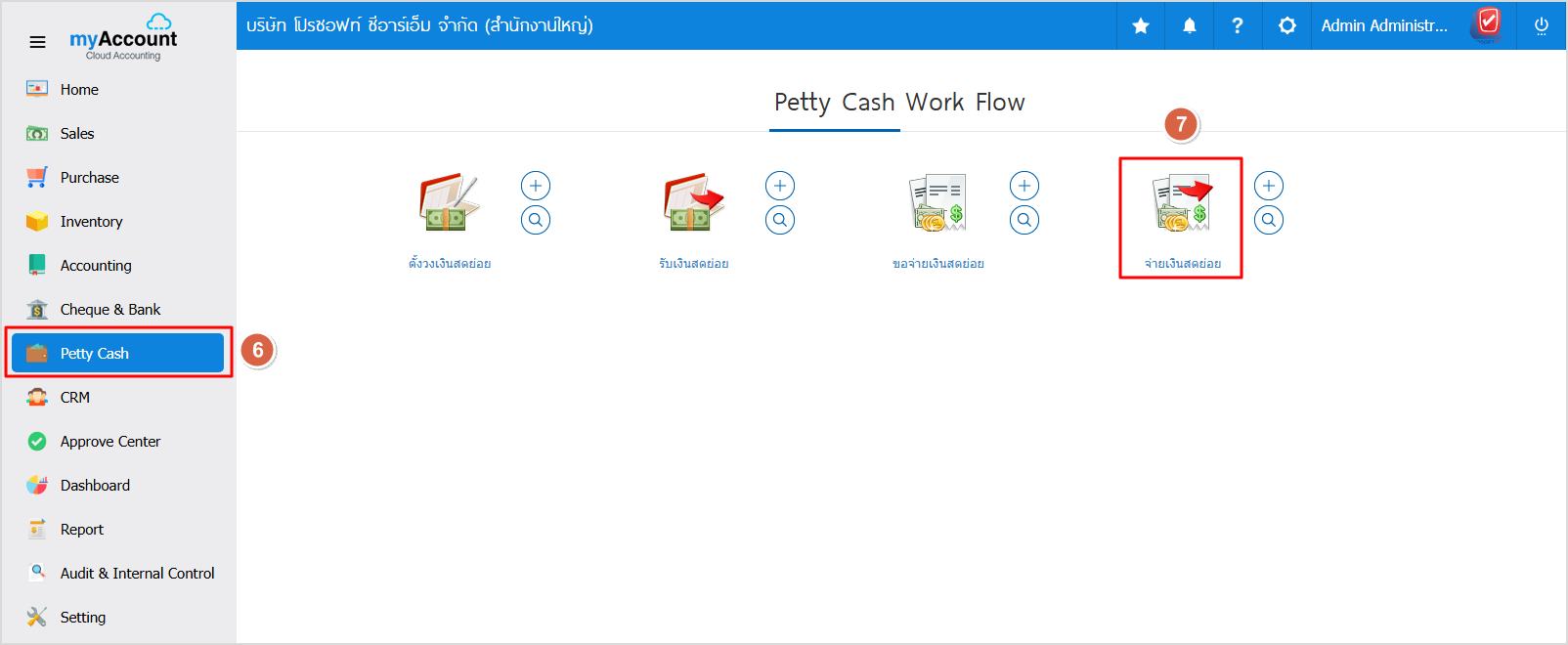
Task: Open favorites via the star icon
Action: click(1140, 25)
